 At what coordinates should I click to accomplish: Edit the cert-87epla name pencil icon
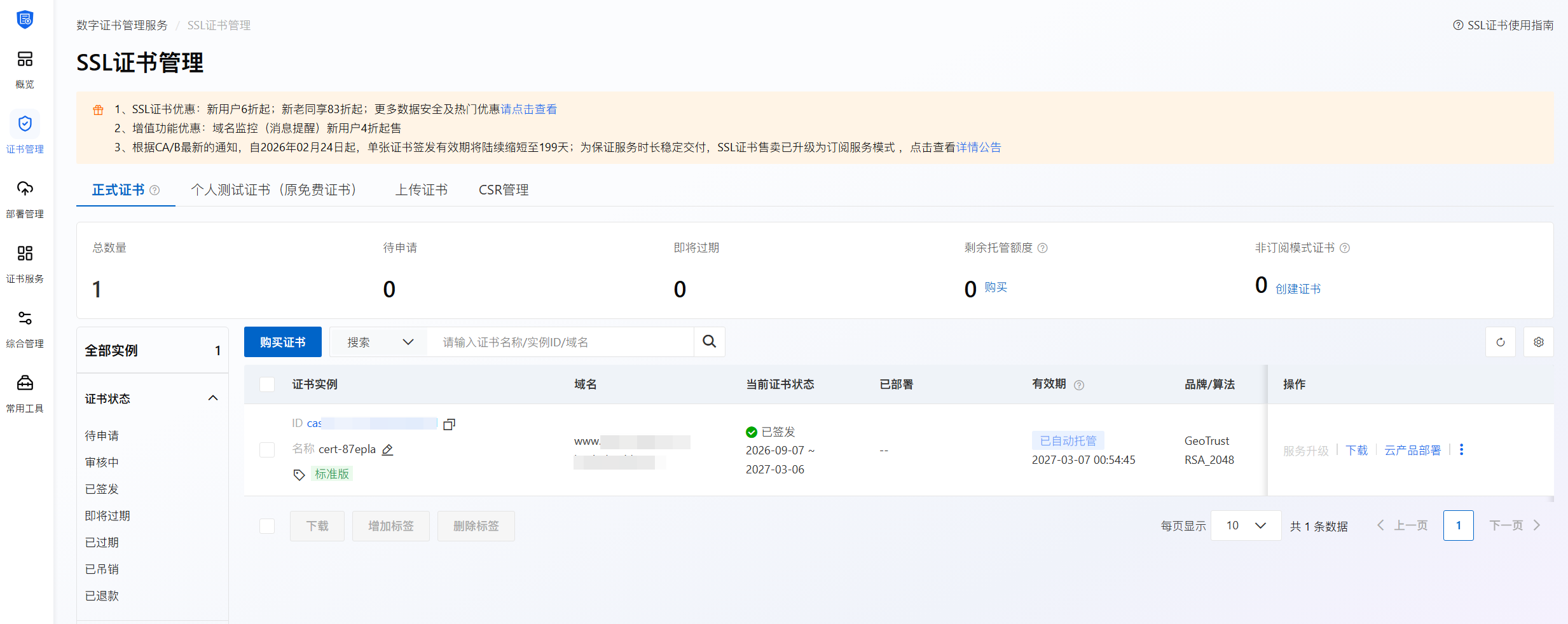387,449
